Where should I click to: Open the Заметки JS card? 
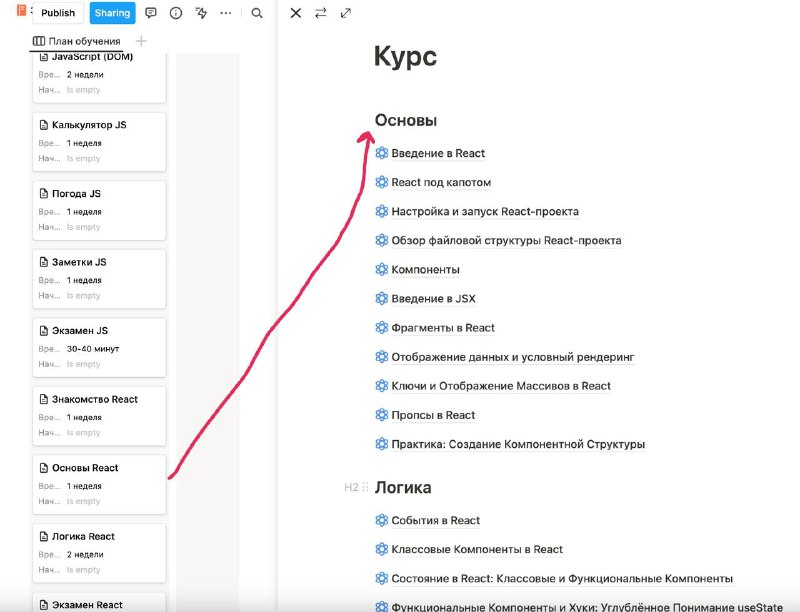[x=99, y=279]
